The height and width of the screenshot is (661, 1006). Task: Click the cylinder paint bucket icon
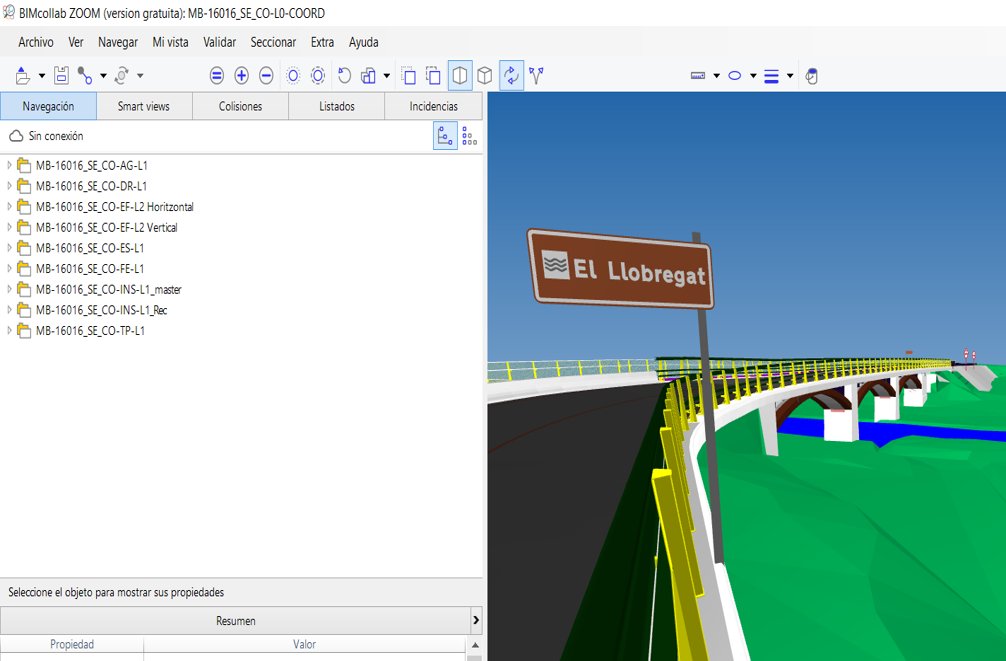(x=812, y=76)
